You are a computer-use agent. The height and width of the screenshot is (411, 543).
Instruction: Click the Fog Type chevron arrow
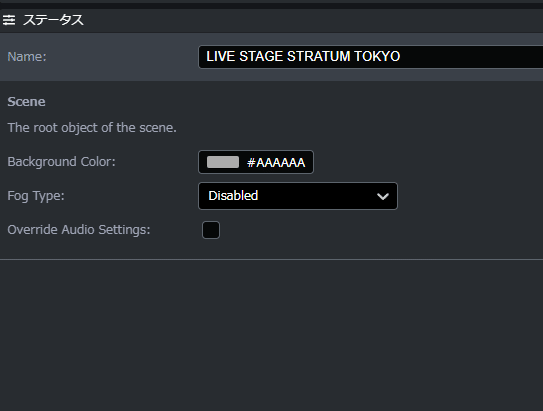click(383, 197)
